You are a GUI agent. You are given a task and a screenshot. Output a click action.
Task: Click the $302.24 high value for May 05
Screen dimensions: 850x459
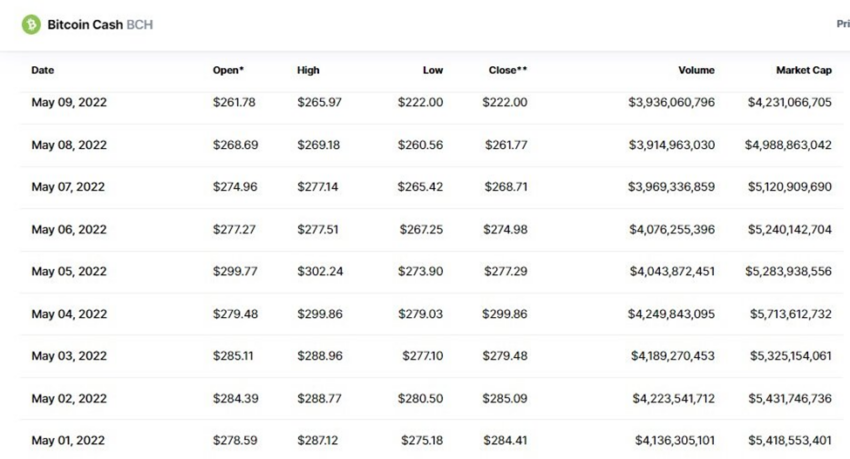click(320, 271)
